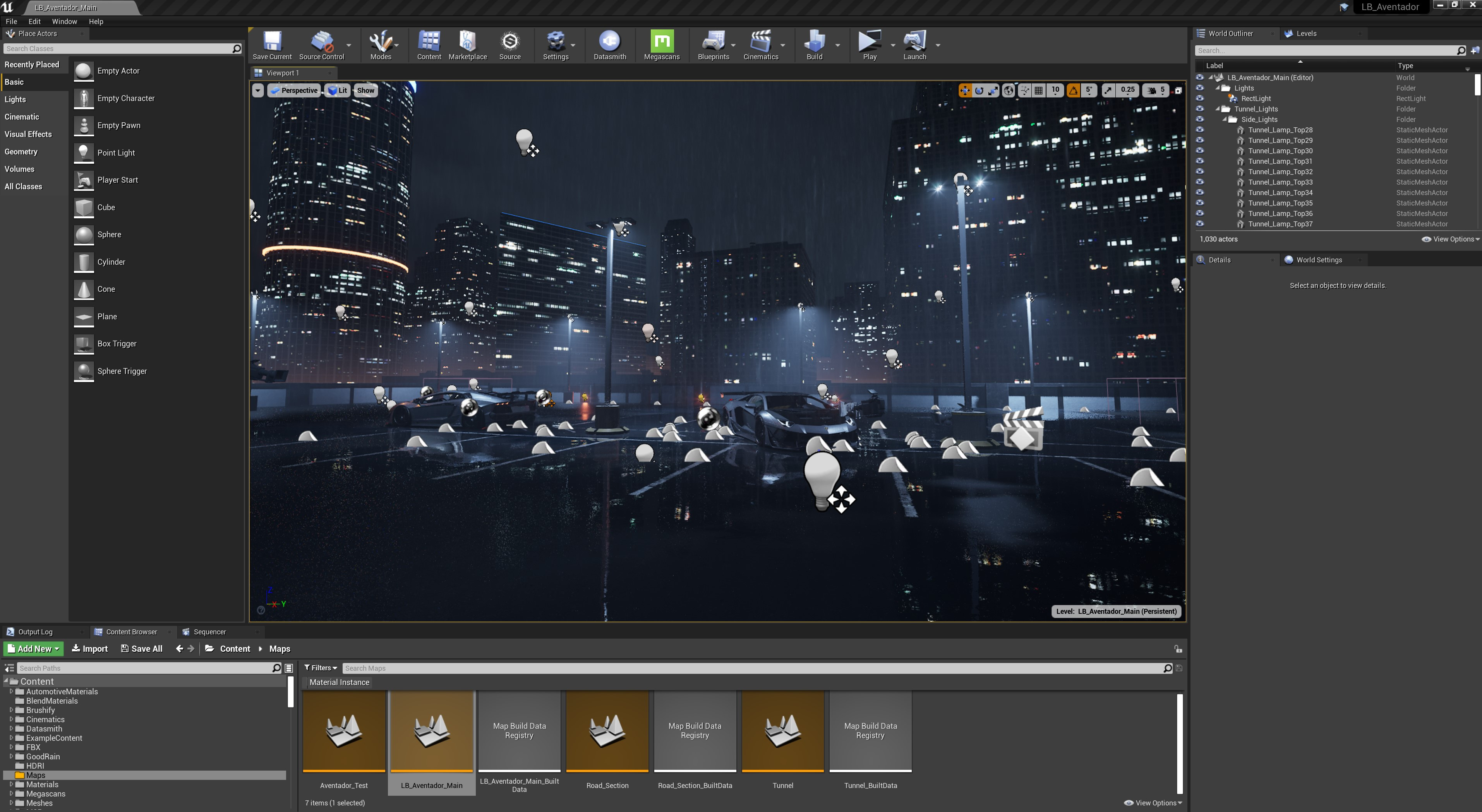Click the Save All button
This screenshot has width=1482, height=812.
[142, 649]
